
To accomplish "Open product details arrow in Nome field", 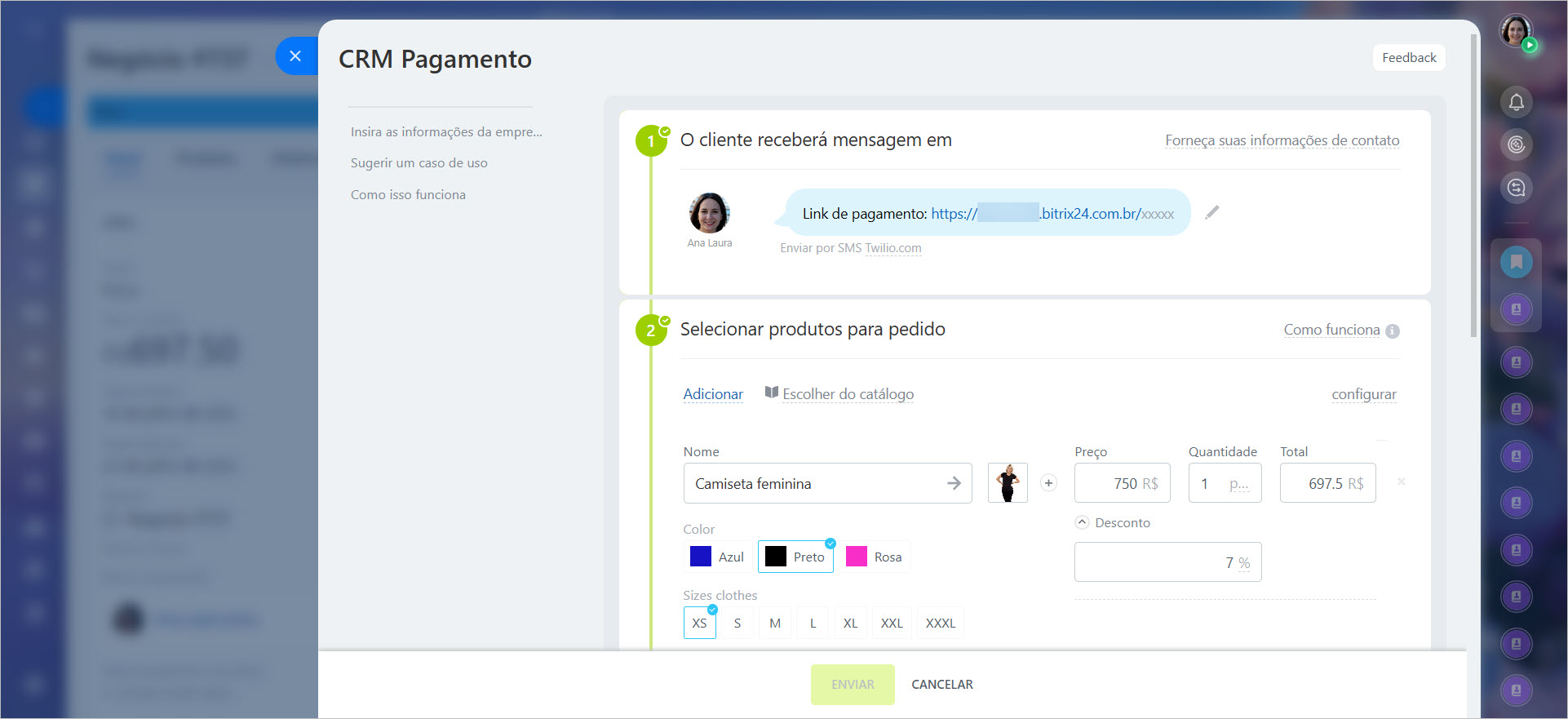I will pyautogui.click(x=954, y=483).
